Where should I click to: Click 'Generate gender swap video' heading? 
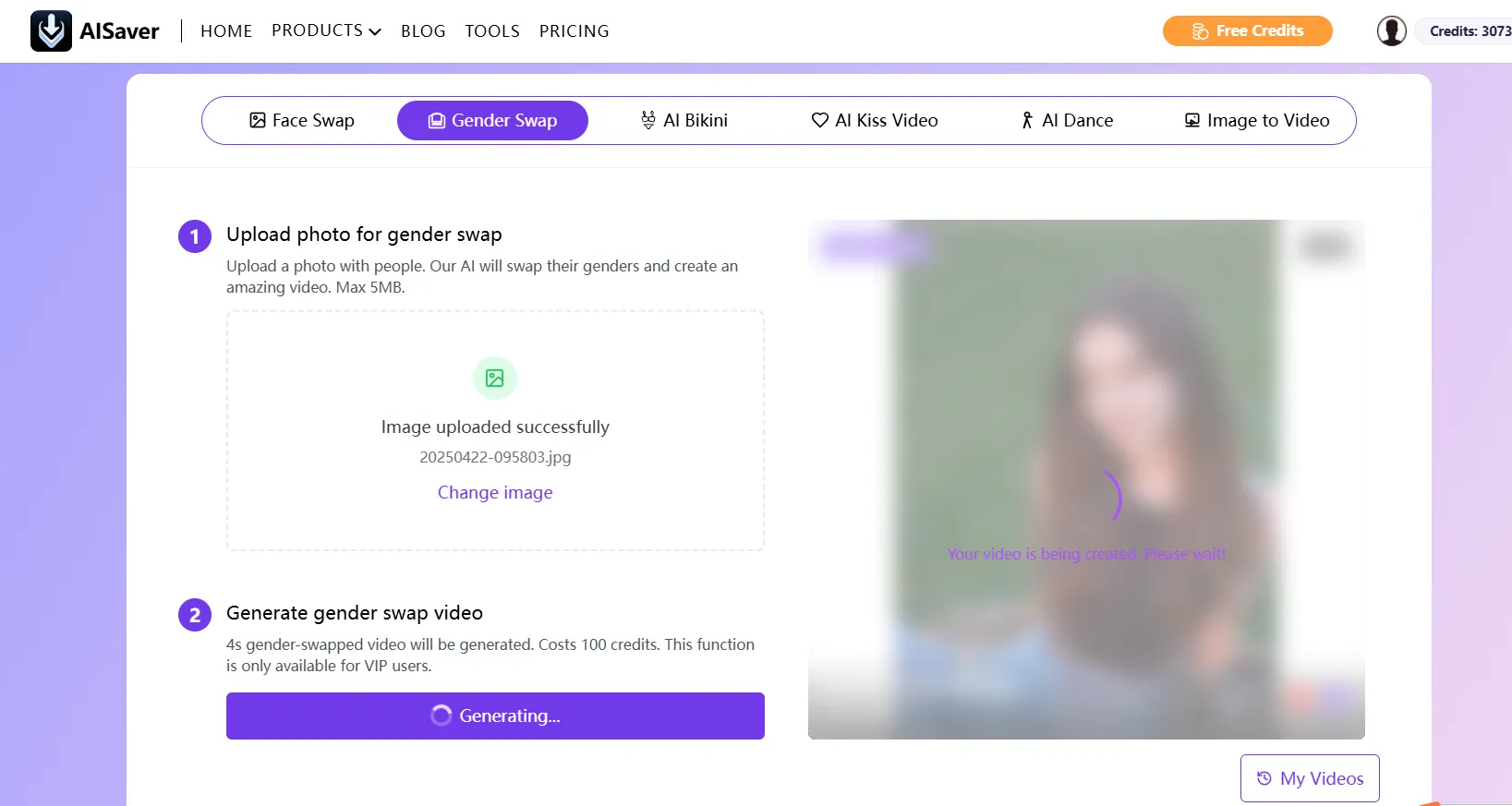[x=355, y=613]
